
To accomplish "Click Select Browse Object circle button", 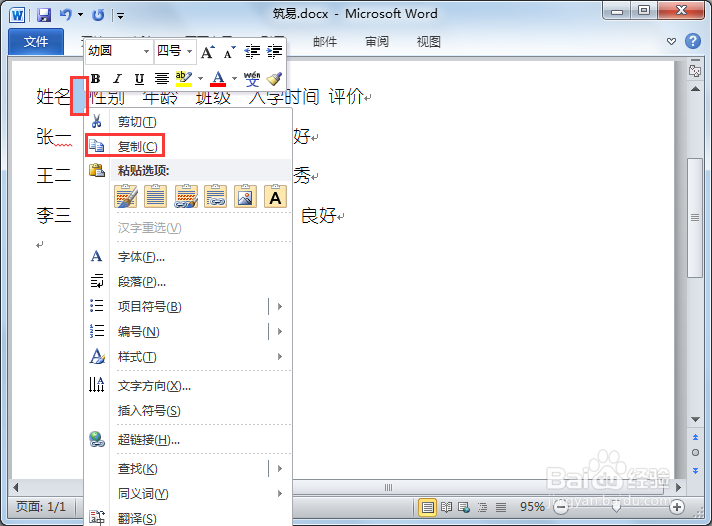I will click(695, 452).
